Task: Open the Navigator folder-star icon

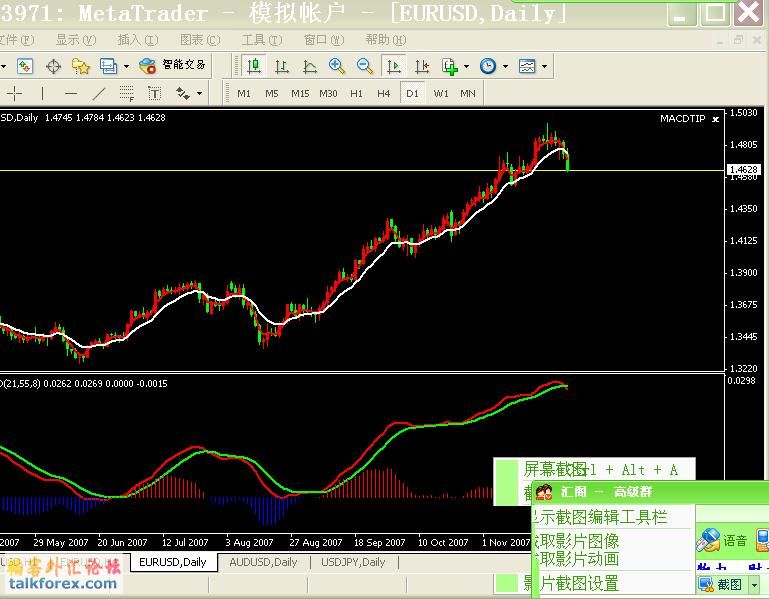Action: point(81,66)
